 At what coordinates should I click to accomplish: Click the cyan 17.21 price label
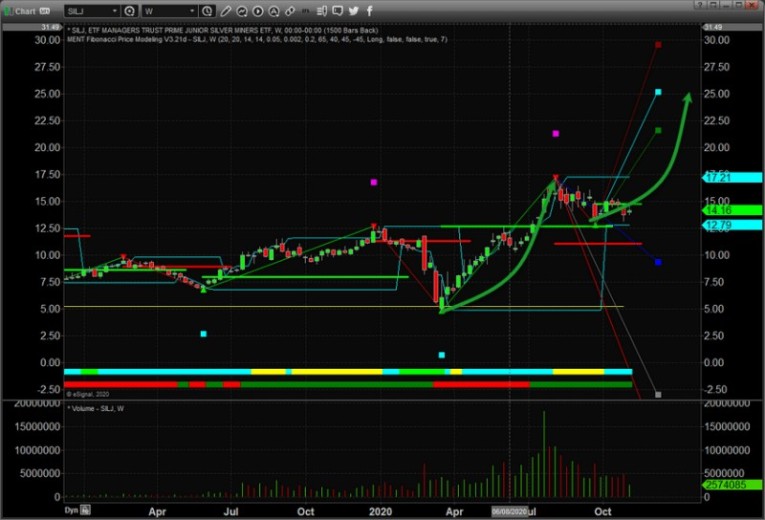coord(718,176)
